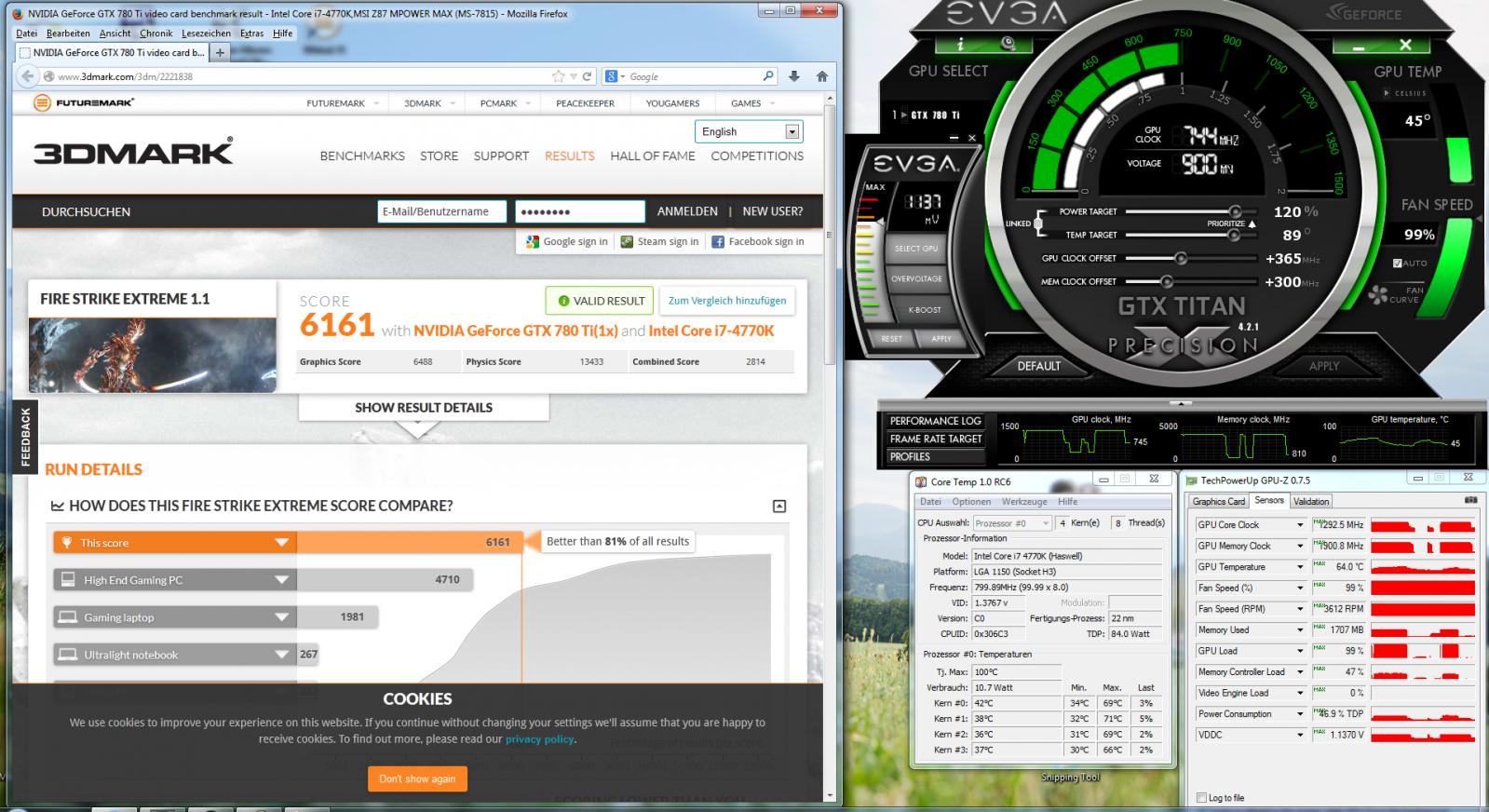Open Werkzeuge menu in Core Temp
Image resolution: width=1489 pixels, height=812 pixels.
(x=1024, y=501)
